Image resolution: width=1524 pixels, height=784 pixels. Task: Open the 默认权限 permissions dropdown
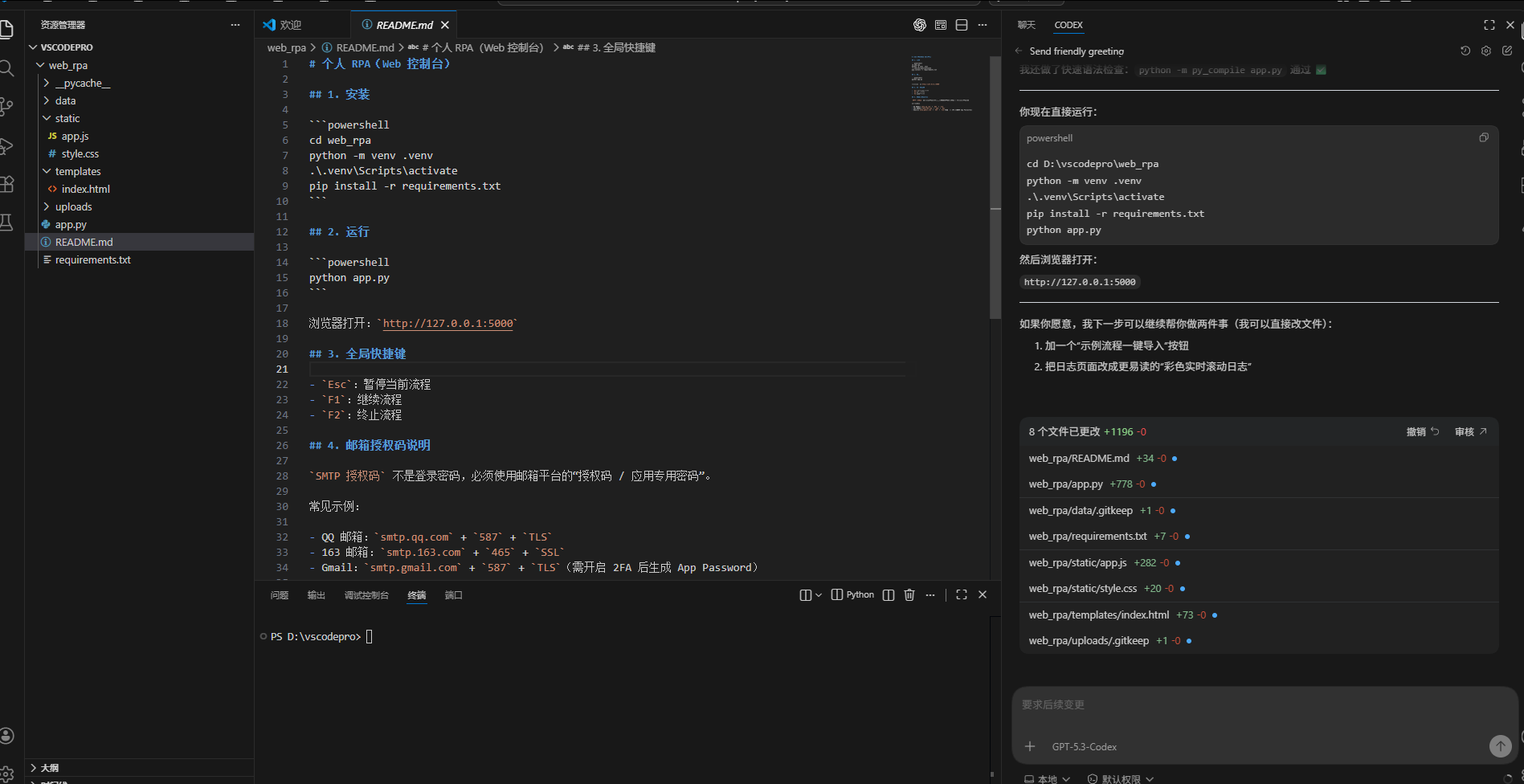click(1120, 779)
